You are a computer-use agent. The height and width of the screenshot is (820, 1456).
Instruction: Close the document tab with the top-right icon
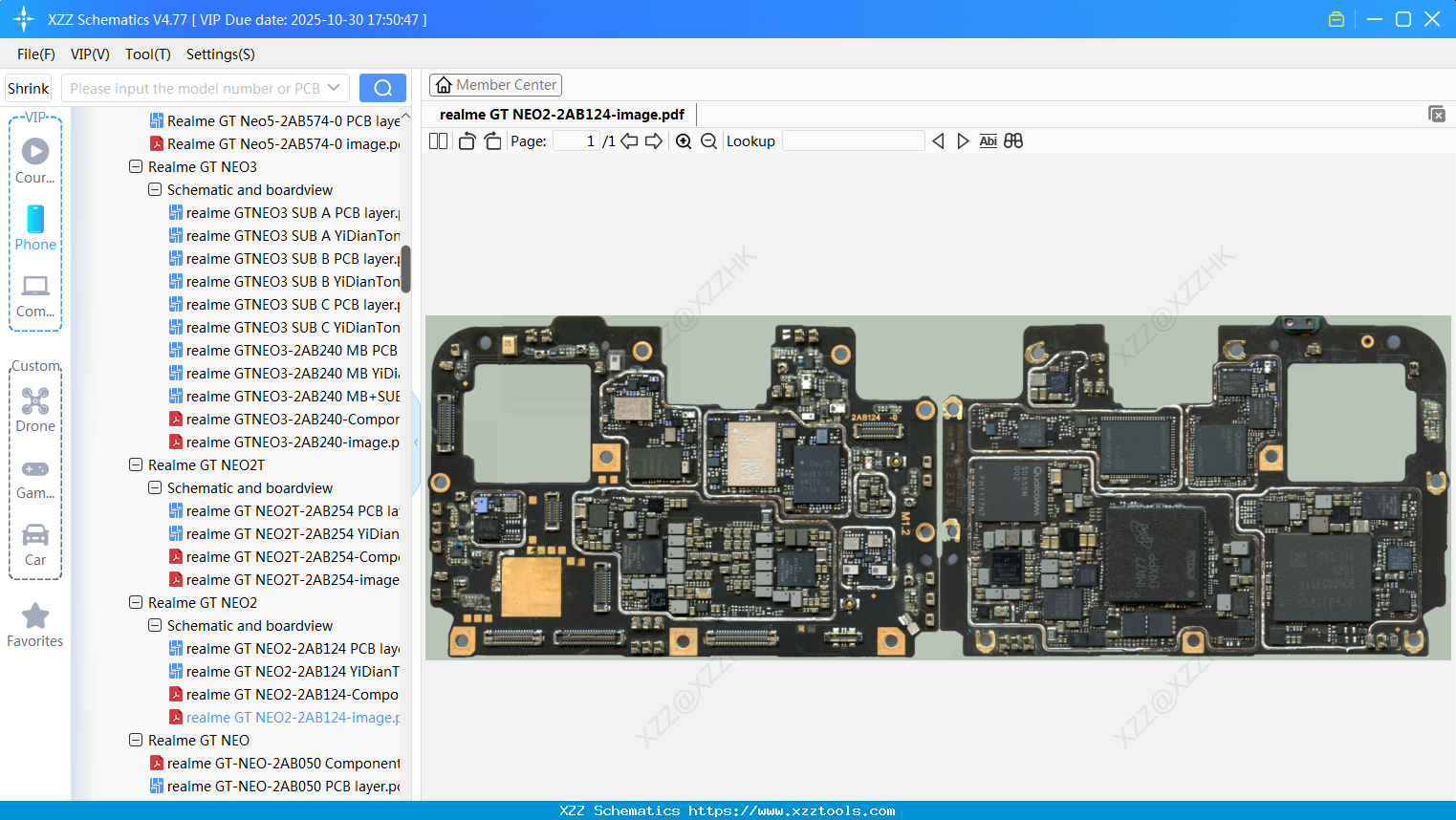1437,114
